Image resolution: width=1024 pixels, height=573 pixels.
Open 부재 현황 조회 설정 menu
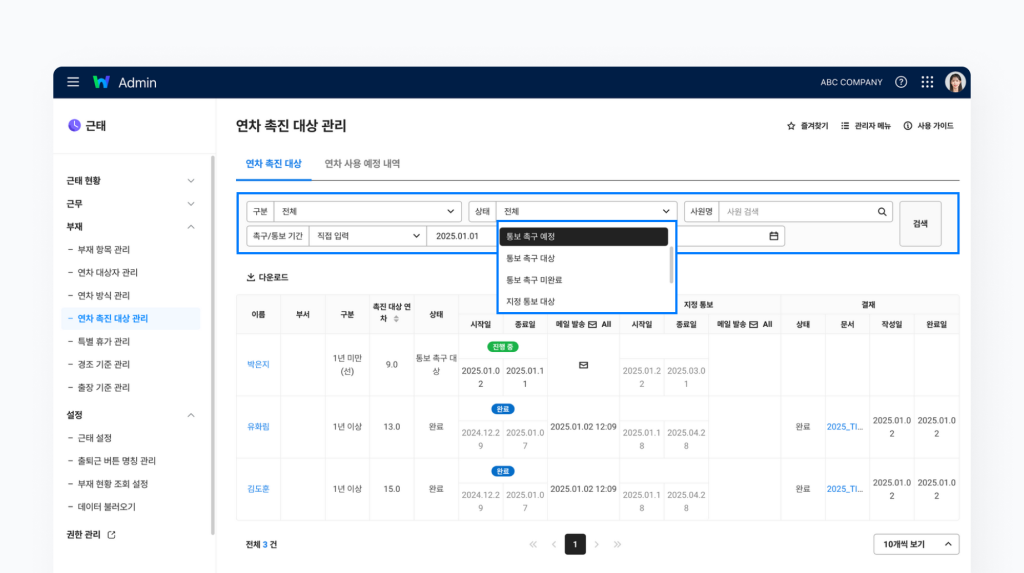(x=113, y=484)
